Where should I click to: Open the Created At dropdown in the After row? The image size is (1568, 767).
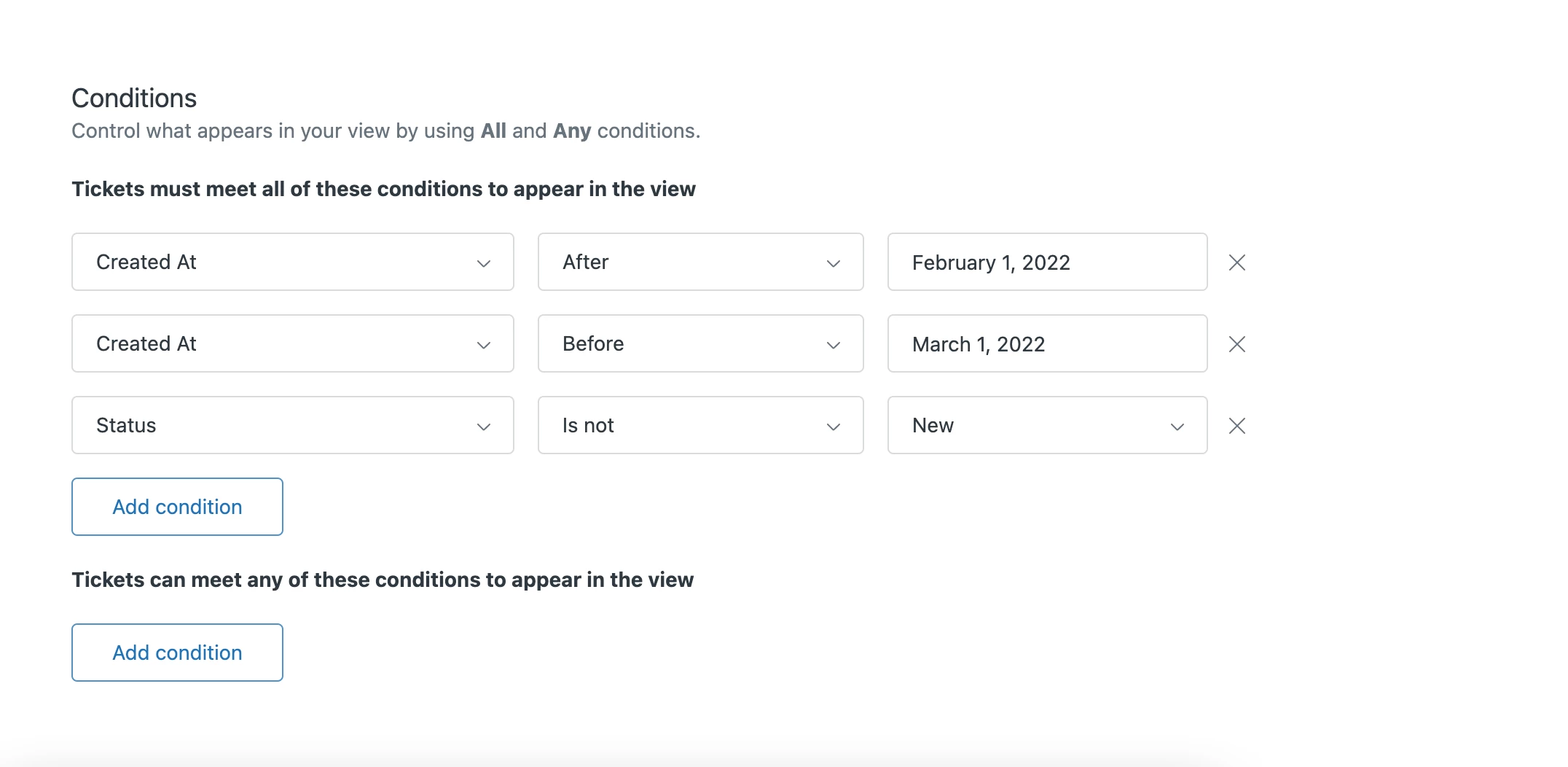pyautogui.click(x=292, y=262)
